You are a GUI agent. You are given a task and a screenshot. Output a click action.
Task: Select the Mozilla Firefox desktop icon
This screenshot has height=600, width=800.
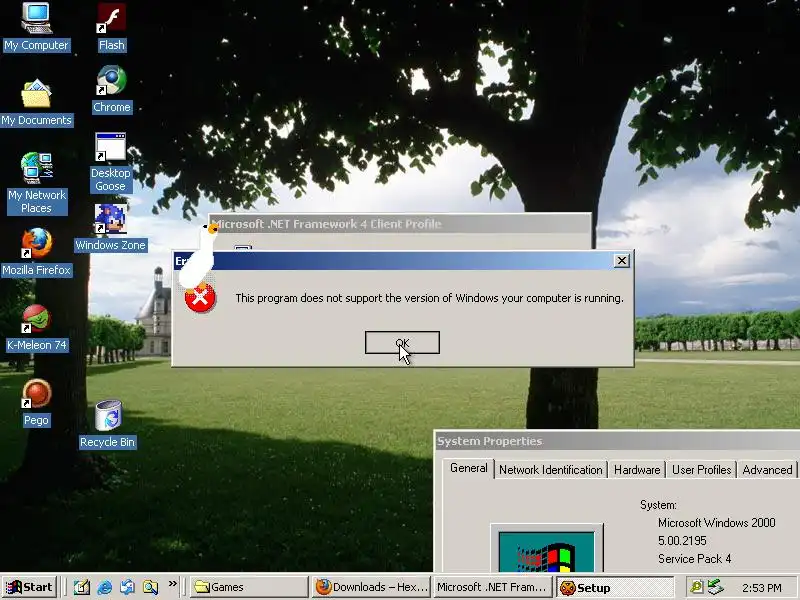point(36,252)
